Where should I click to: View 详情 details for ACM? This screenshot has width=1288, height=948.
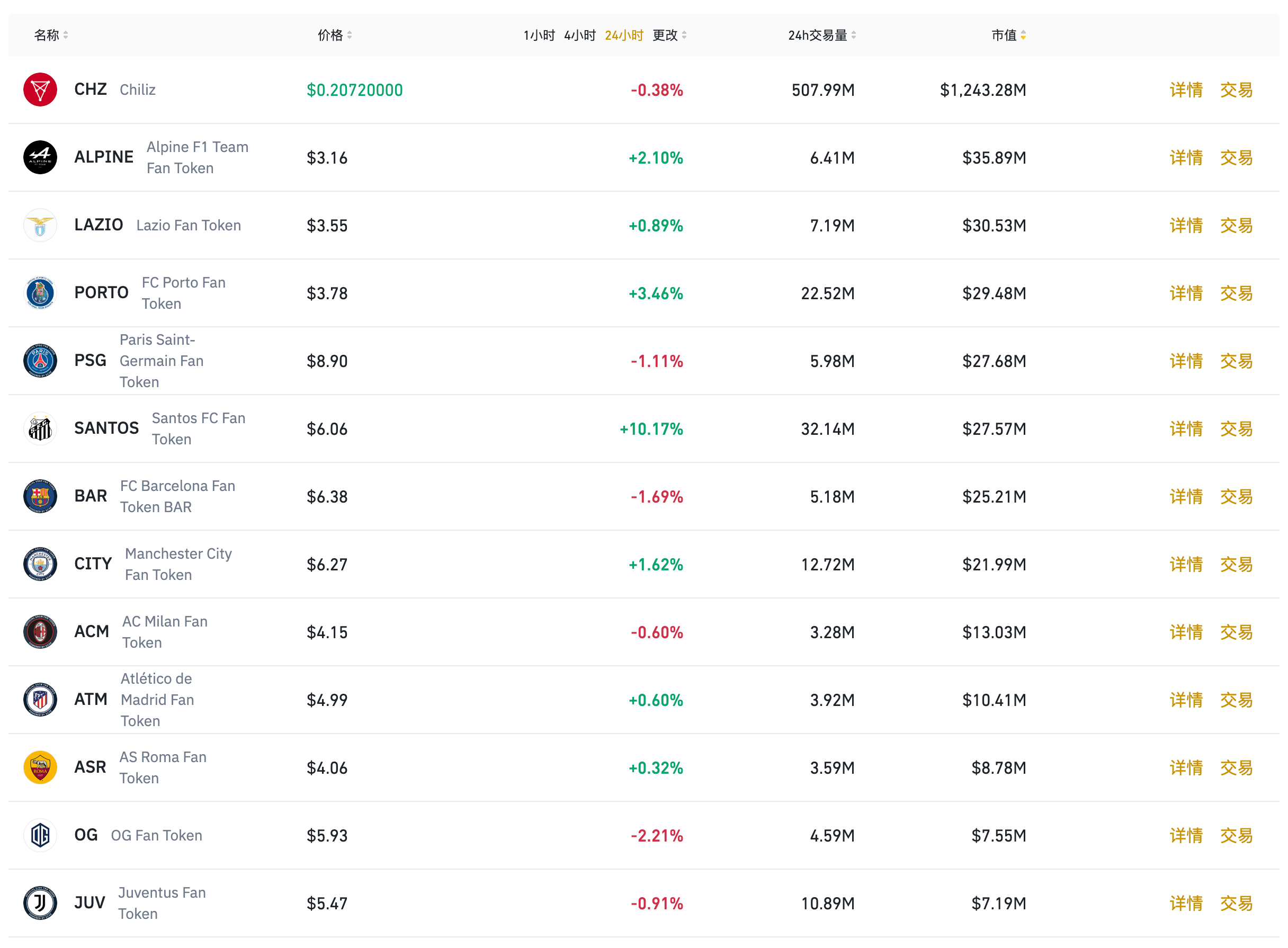[x=1186, y=631]
